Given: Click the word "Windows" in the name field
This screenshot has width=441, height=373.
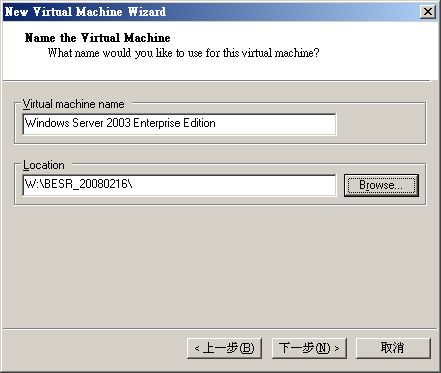Looking at the screenshot, I should coord(47,123).
